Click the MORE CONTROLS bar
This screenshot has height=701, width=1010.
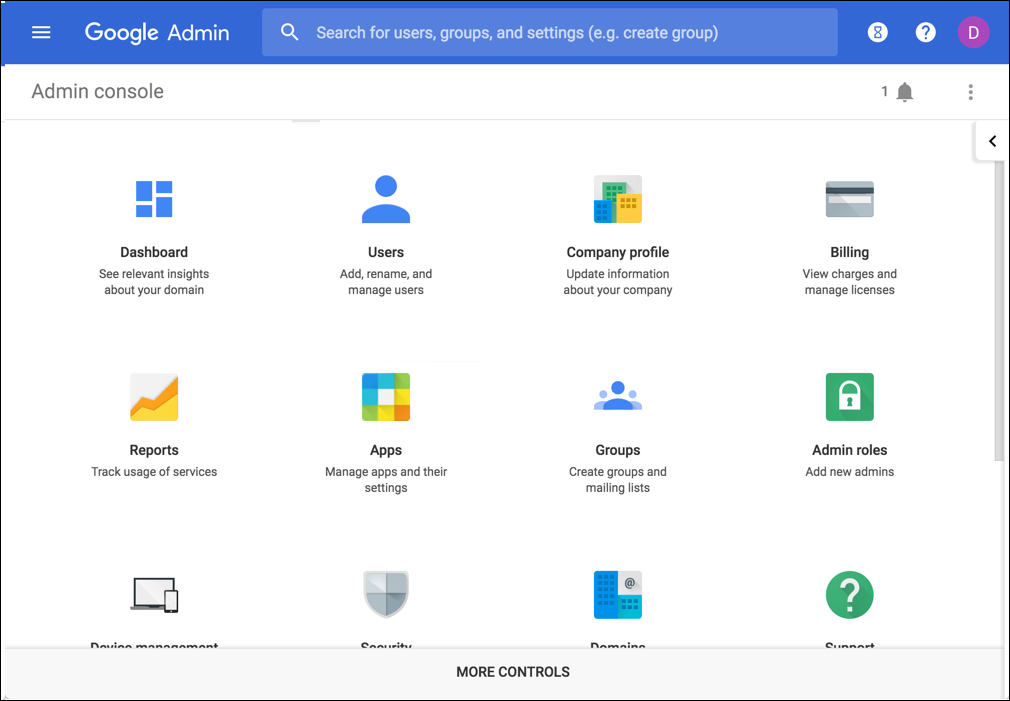[512, 672]
